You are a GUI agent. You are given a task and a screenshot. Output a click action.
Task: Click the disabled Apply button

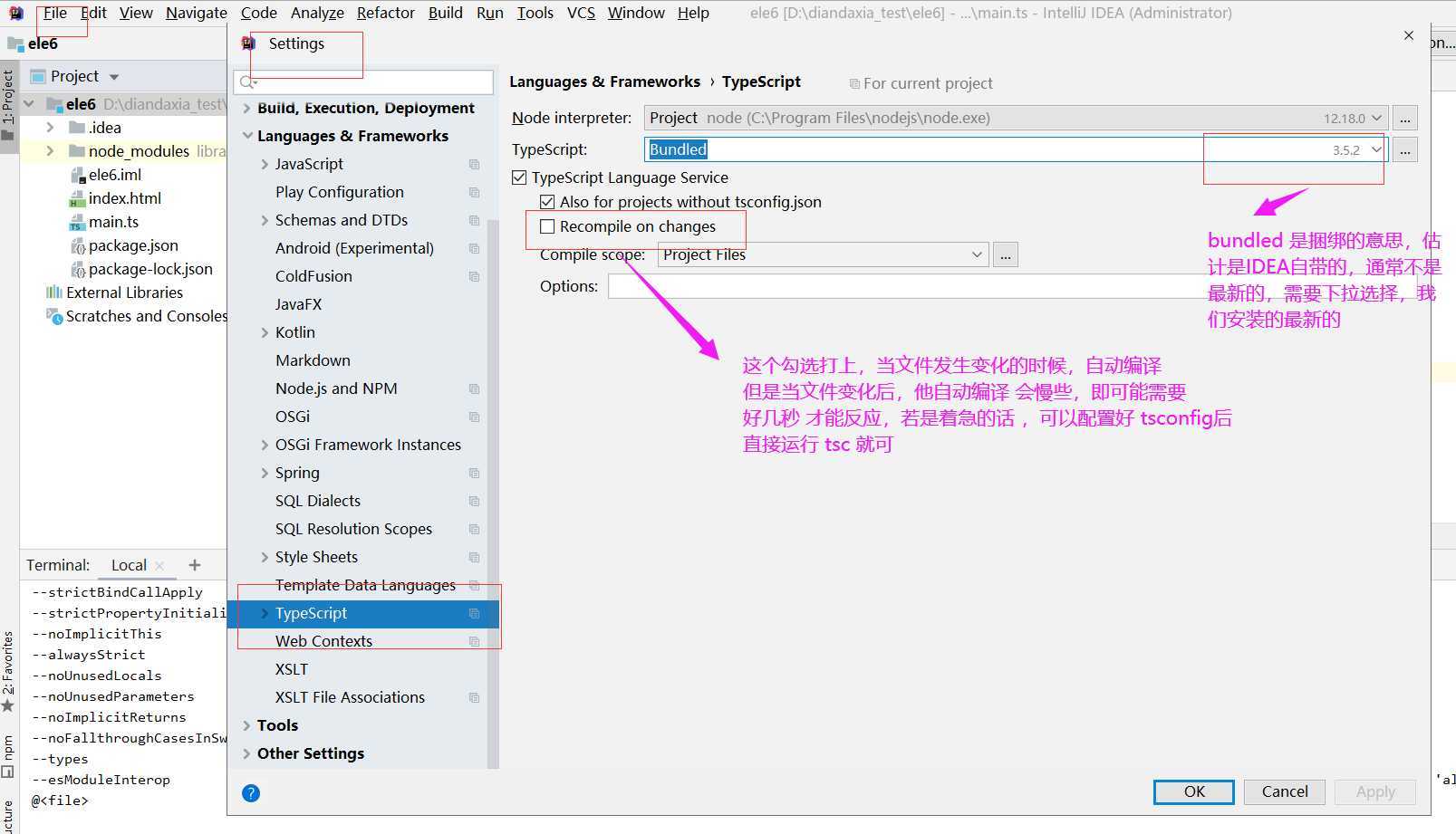(1375, 791)
